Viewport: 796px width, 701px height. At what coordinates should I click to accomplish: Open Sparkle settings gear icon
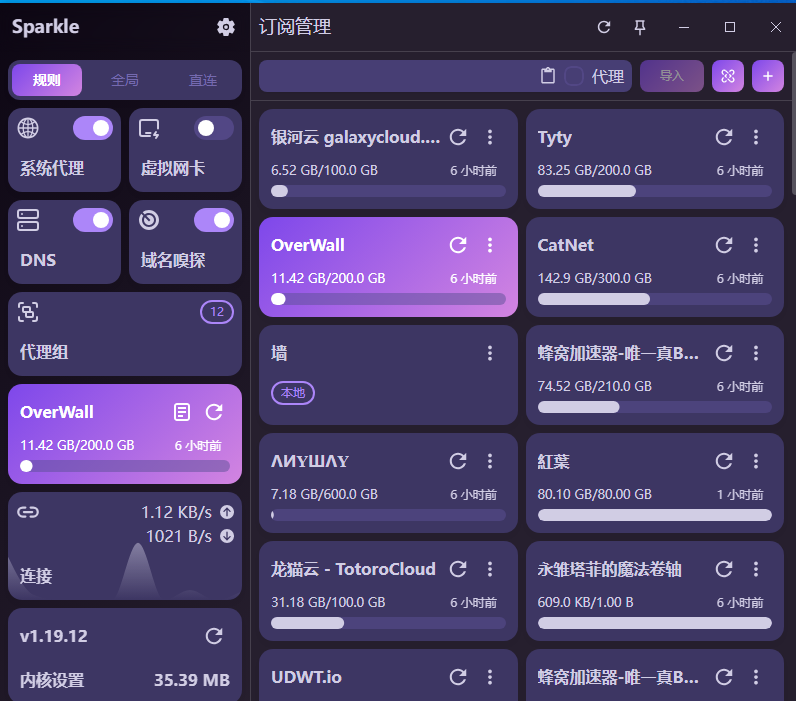point(225,27)
